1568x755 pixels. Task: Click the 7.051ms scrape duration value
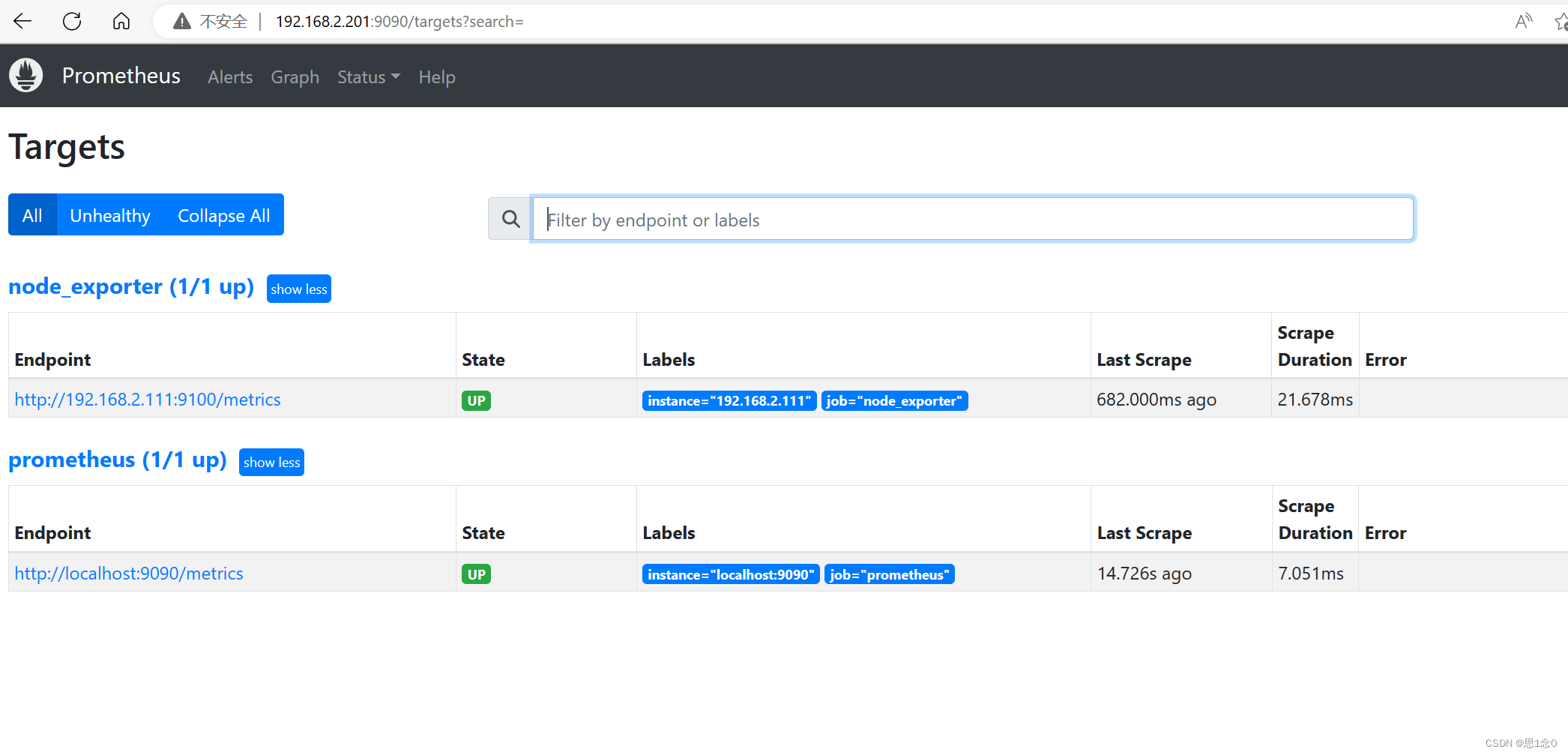pyautogui.click(x=1311, y=574)
